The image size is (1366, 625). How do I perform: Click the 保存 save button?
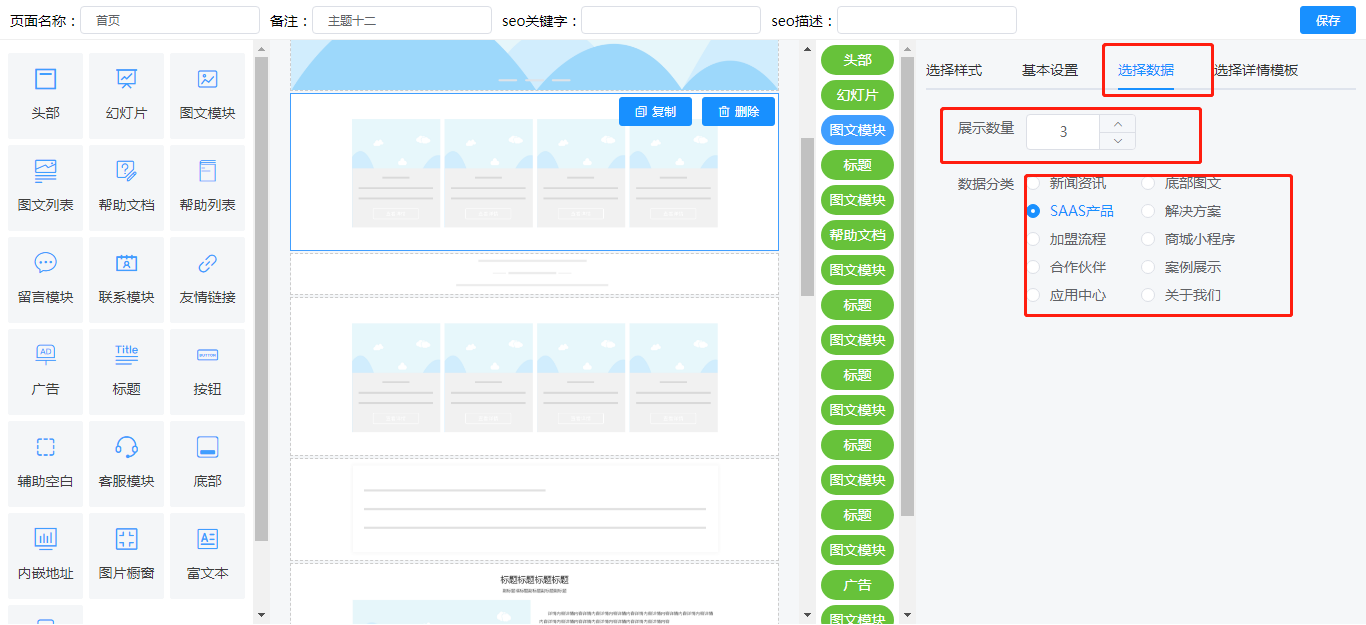point(1327,20)
